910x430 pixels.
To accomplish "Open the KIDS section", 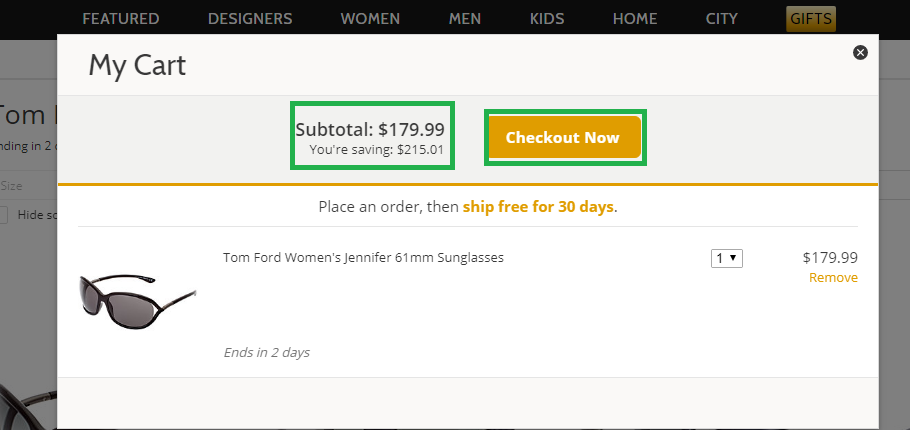I will pos(547,19).
